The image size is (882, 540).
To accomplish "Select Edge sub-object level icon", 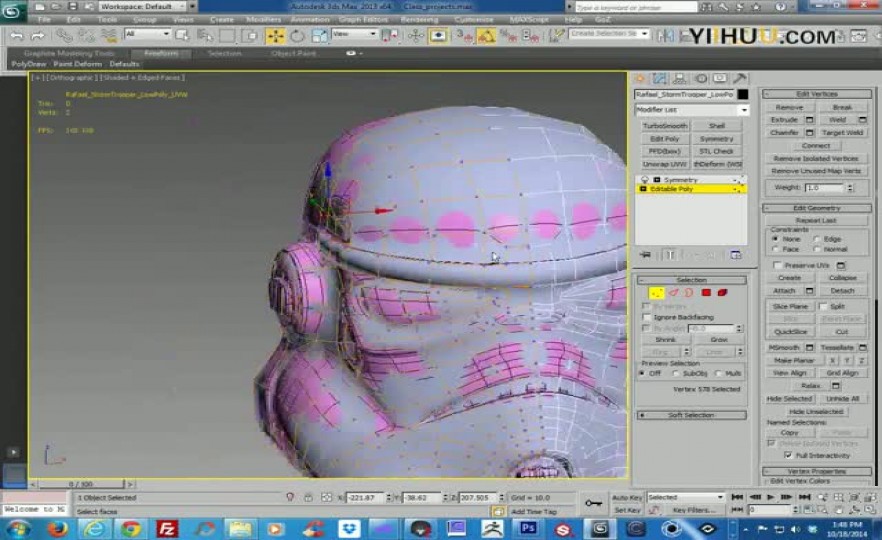I will pyautogui.click(x=674, y=292).
